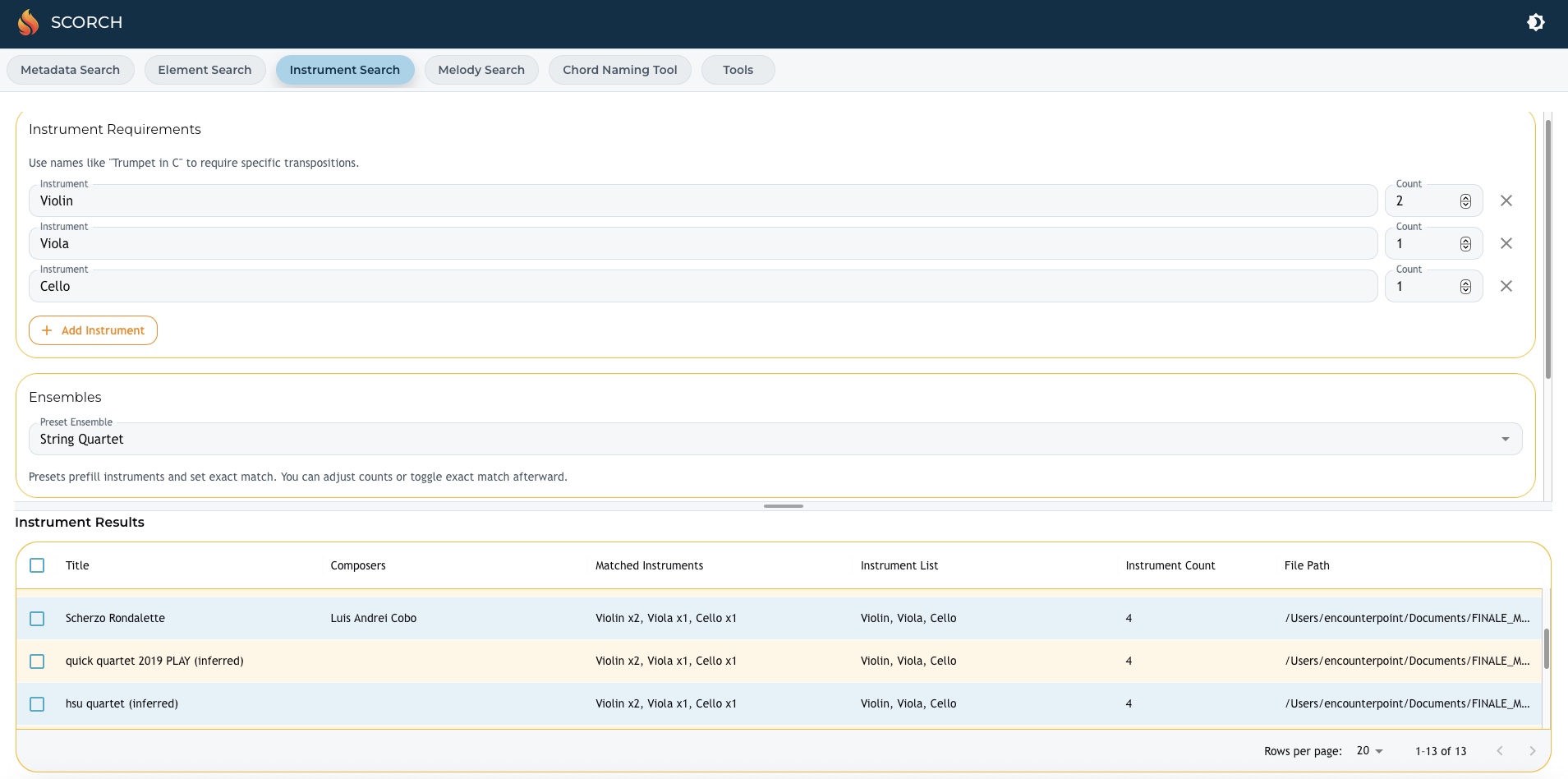The width and height of the screenshot is (1568, 779).
Task: Click the SCORCH flame logo
Action: [x=28, y=22]
